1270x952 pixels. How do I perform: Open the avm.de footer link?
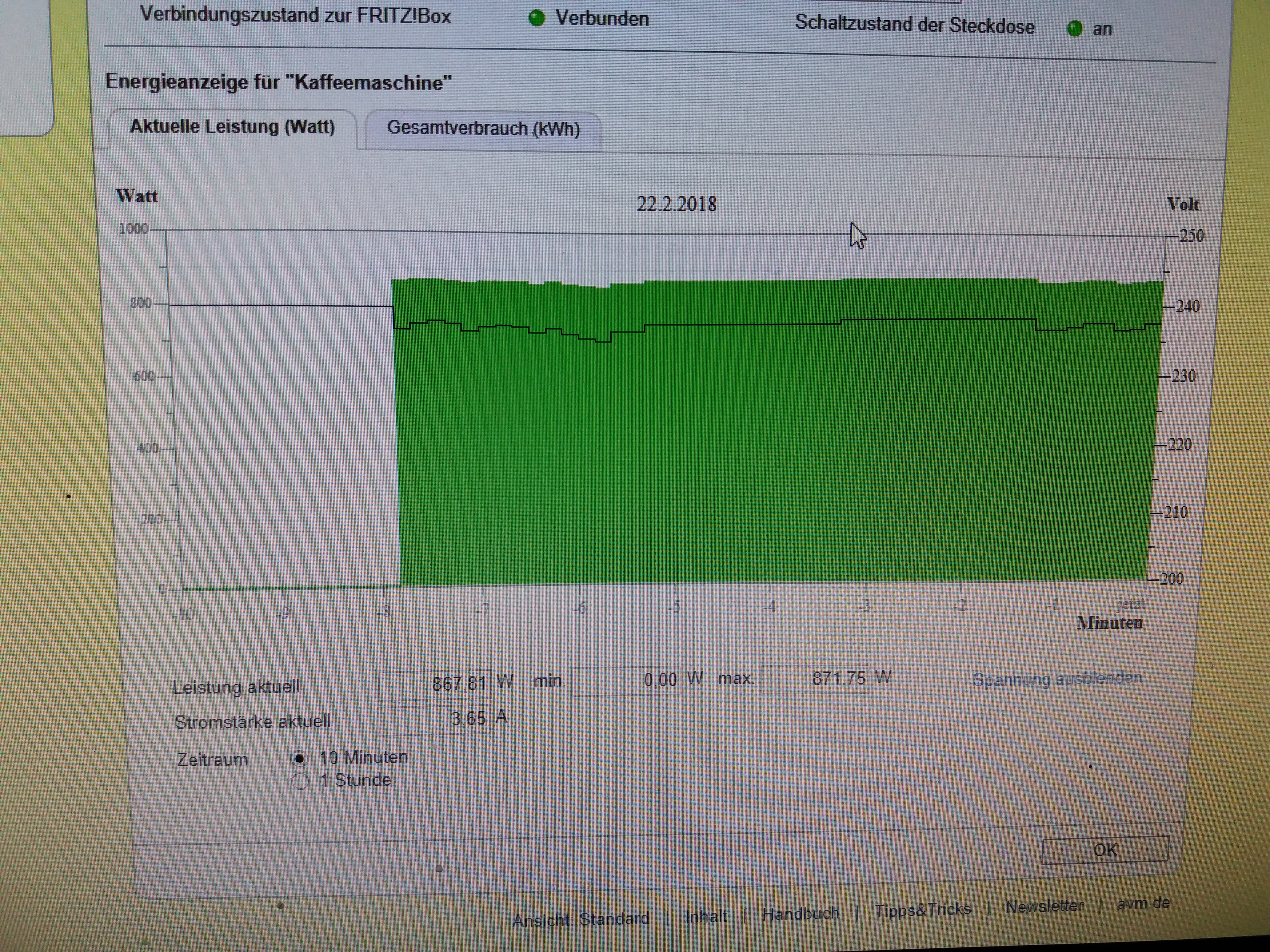coord(1143,903)
